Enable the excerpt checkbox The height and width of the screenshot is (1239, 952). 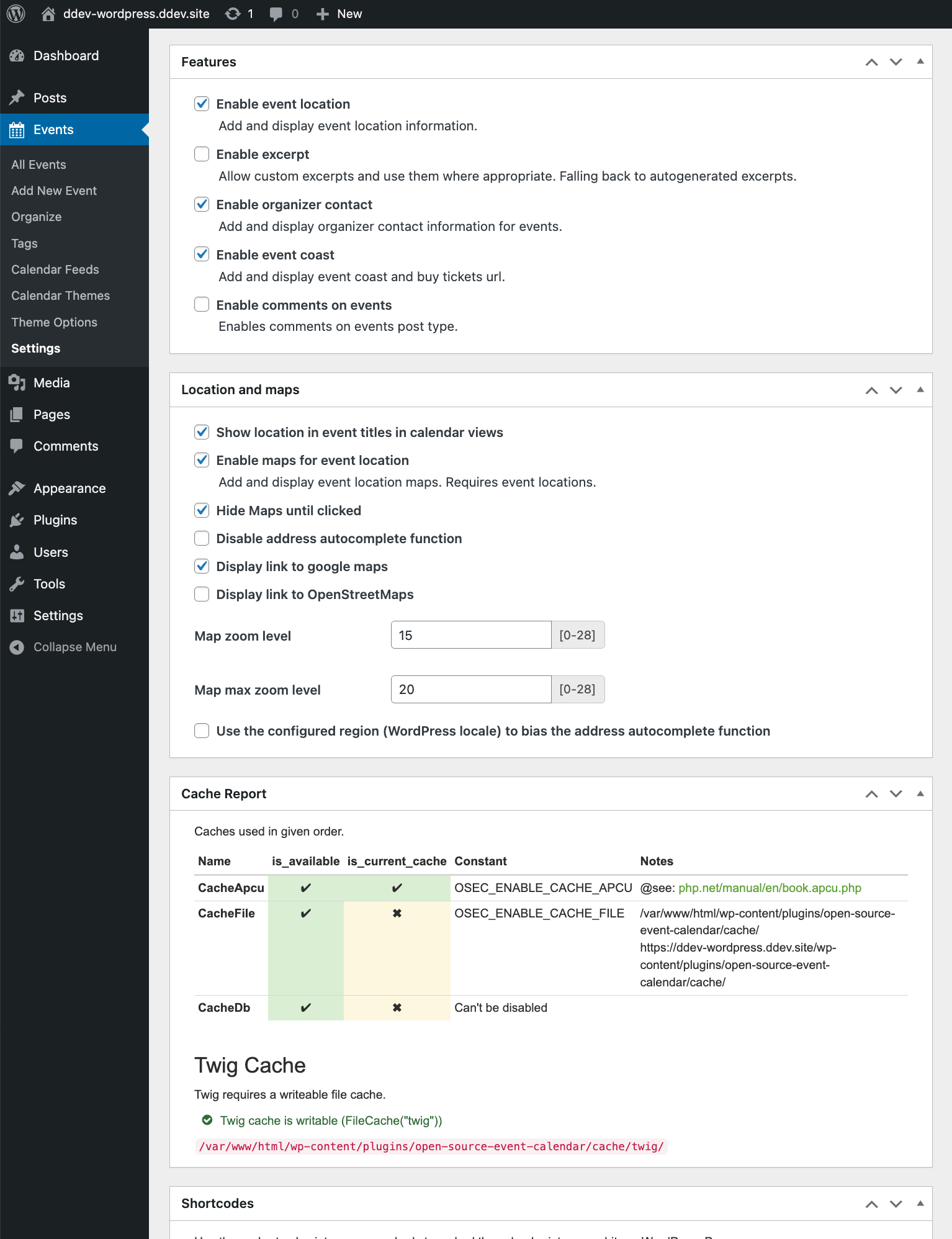202,155
